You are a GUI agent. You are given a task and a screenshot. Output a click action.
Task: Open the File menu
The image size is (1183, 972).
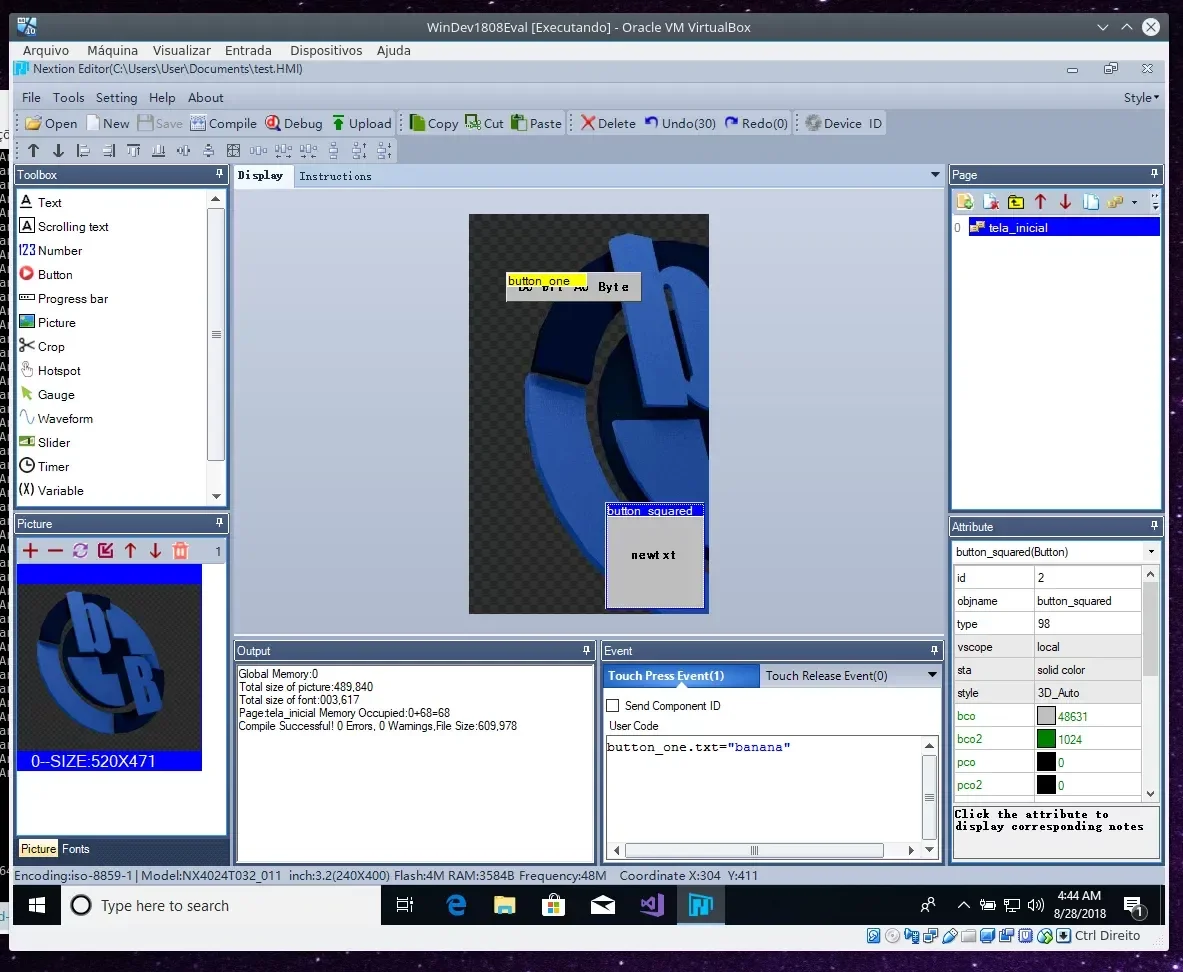pyautogui.click(x=31, y=97)
